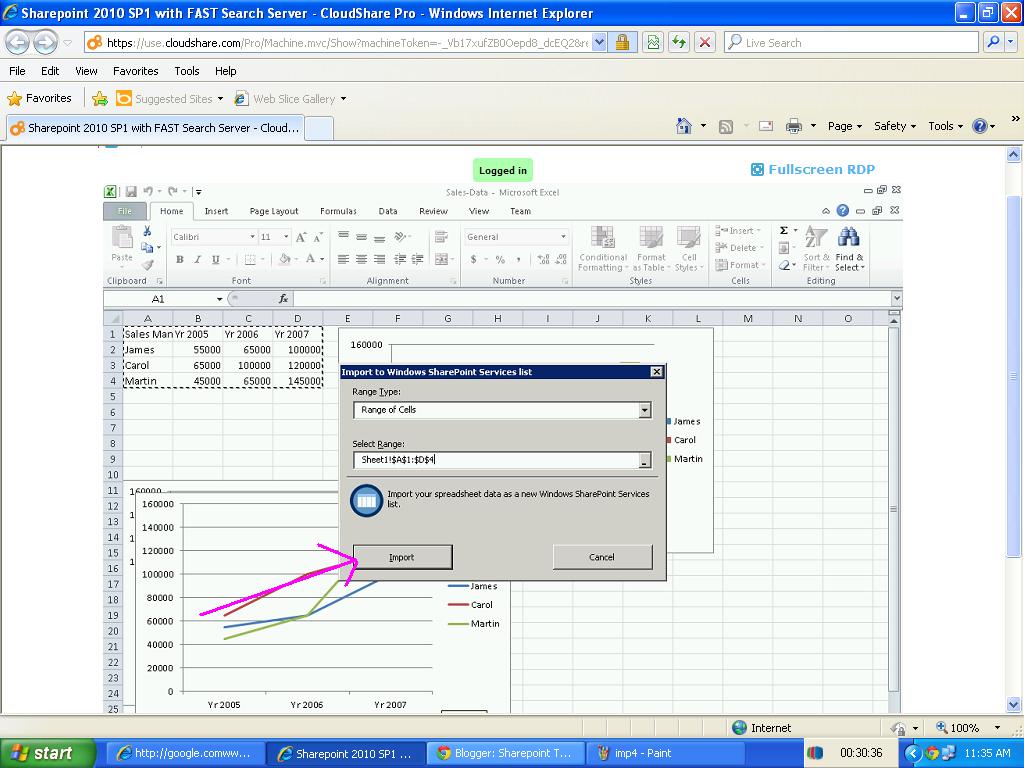
Task: Open the Font Color swatch menu
Action: 311,259
